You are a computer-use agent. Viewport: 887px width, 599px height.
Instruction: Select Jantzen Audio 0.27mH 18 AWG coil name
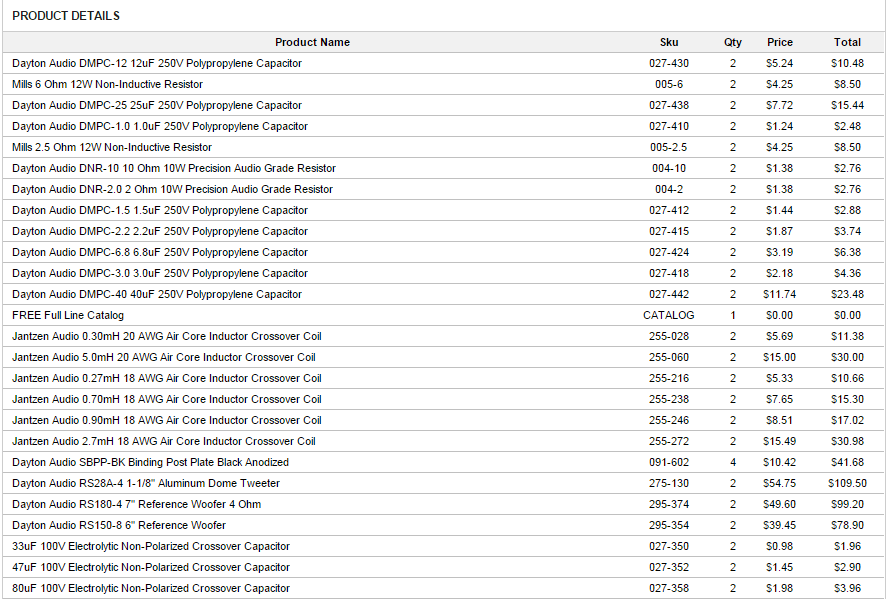(x=166, y=378)
